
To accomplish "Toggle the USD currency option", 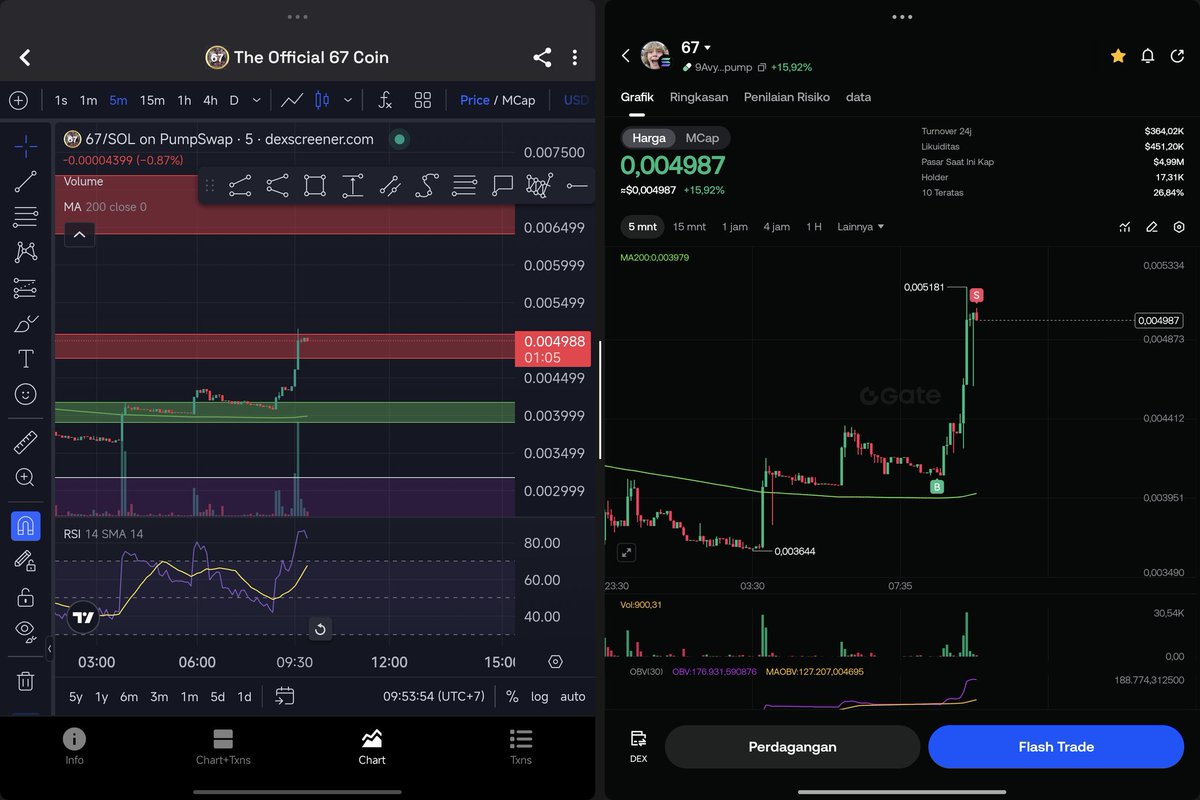I will pos(576,100).
